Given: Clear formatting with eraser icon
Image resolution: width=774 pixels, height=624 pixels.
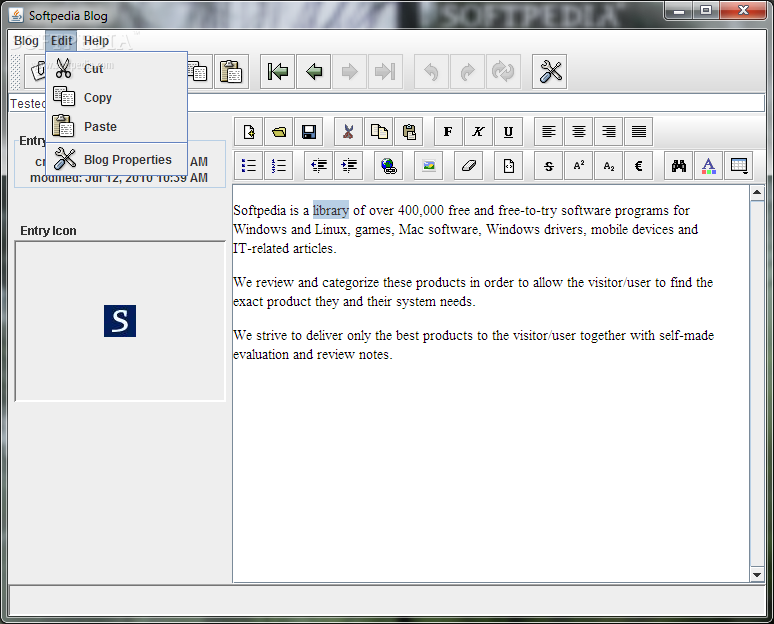Looking at the screenshot, I should [x=468, y=166].
